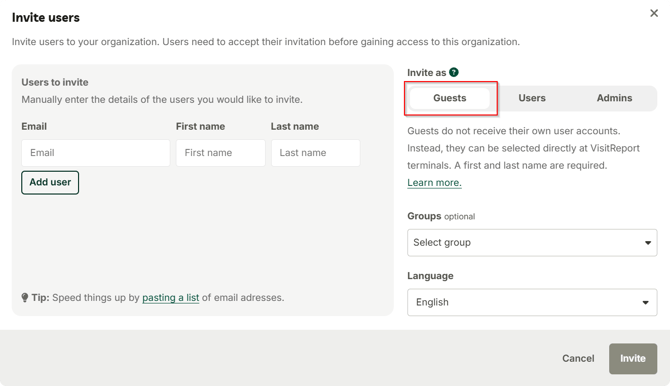This screenshot has width=670, height=386.
Task: Click into the Last name field
Action: [316, 153]
